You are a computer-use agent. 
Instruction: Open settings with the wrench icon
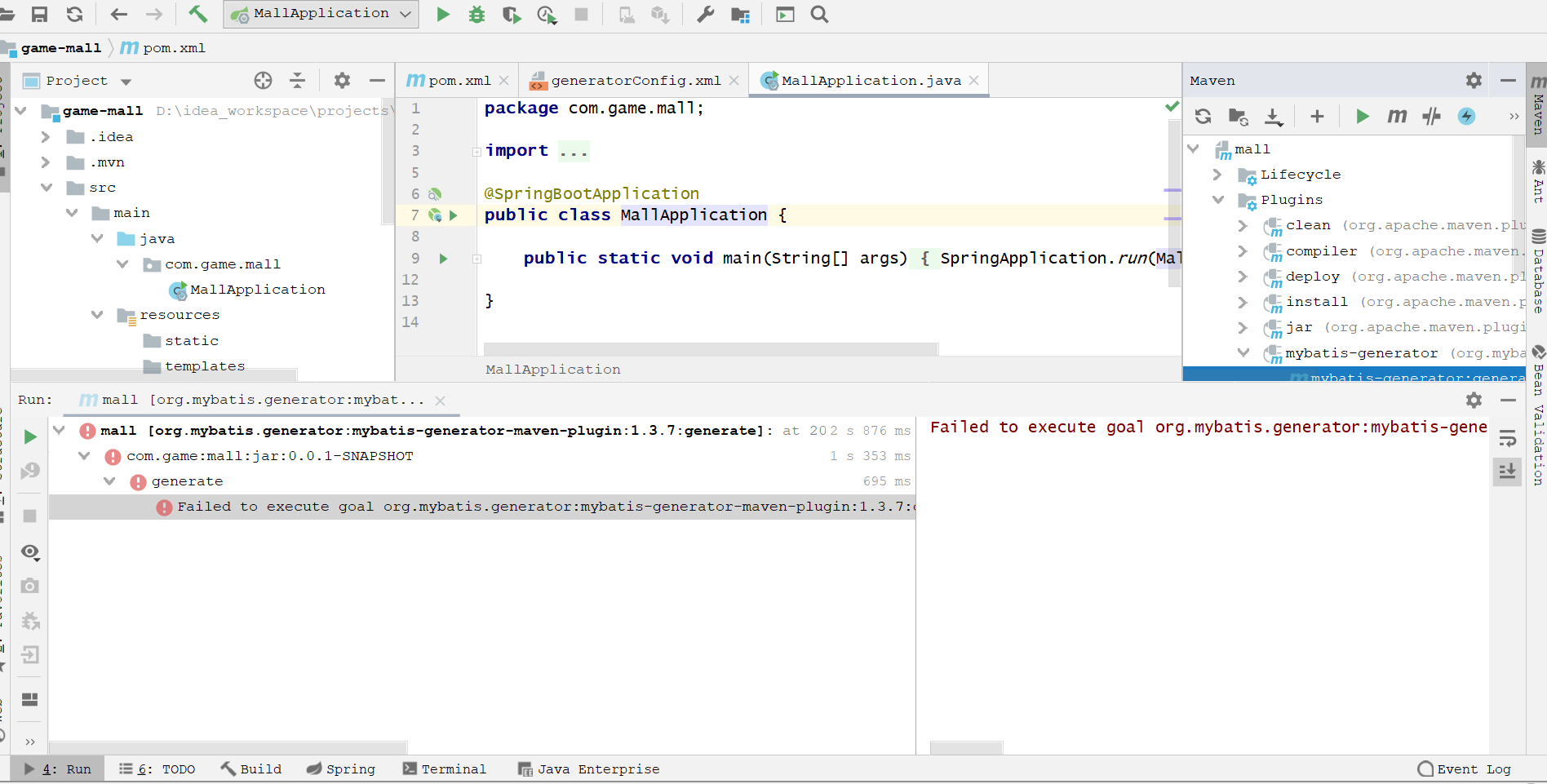pos(706,14)
